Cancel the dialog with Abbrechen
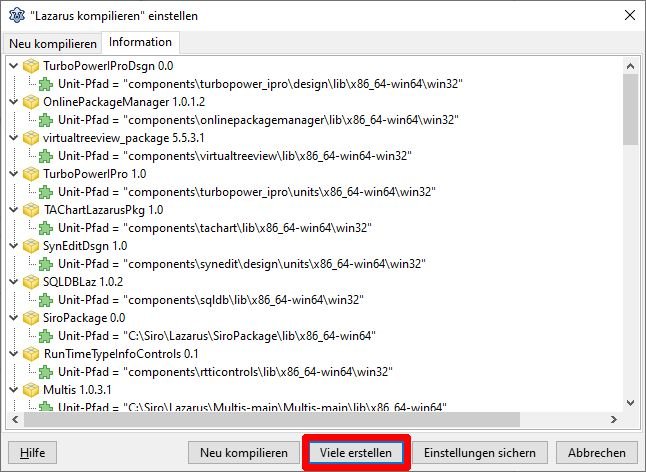 tap(597, 453)
